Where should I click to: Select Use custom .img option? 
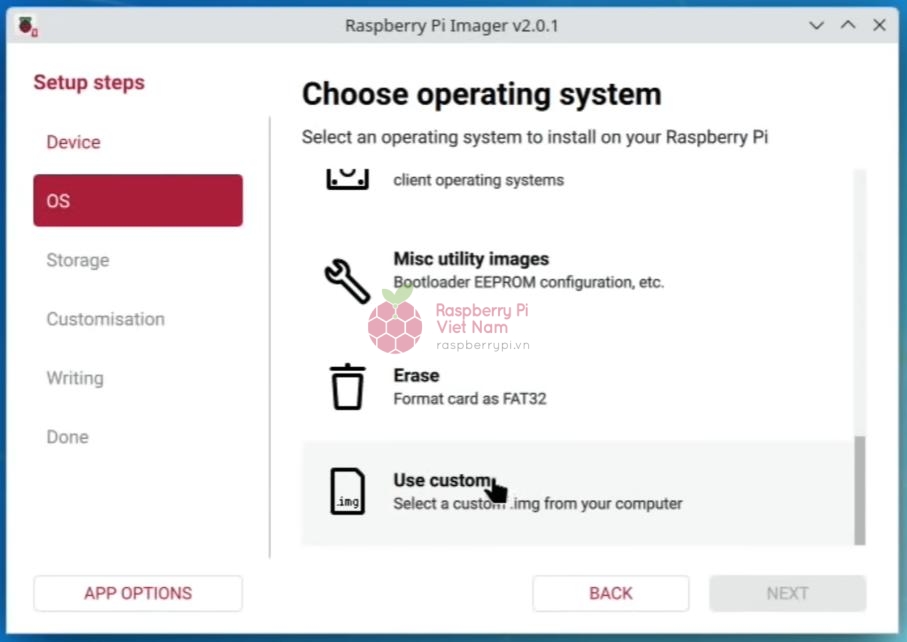pyautogui.click(x=580, y=492)
